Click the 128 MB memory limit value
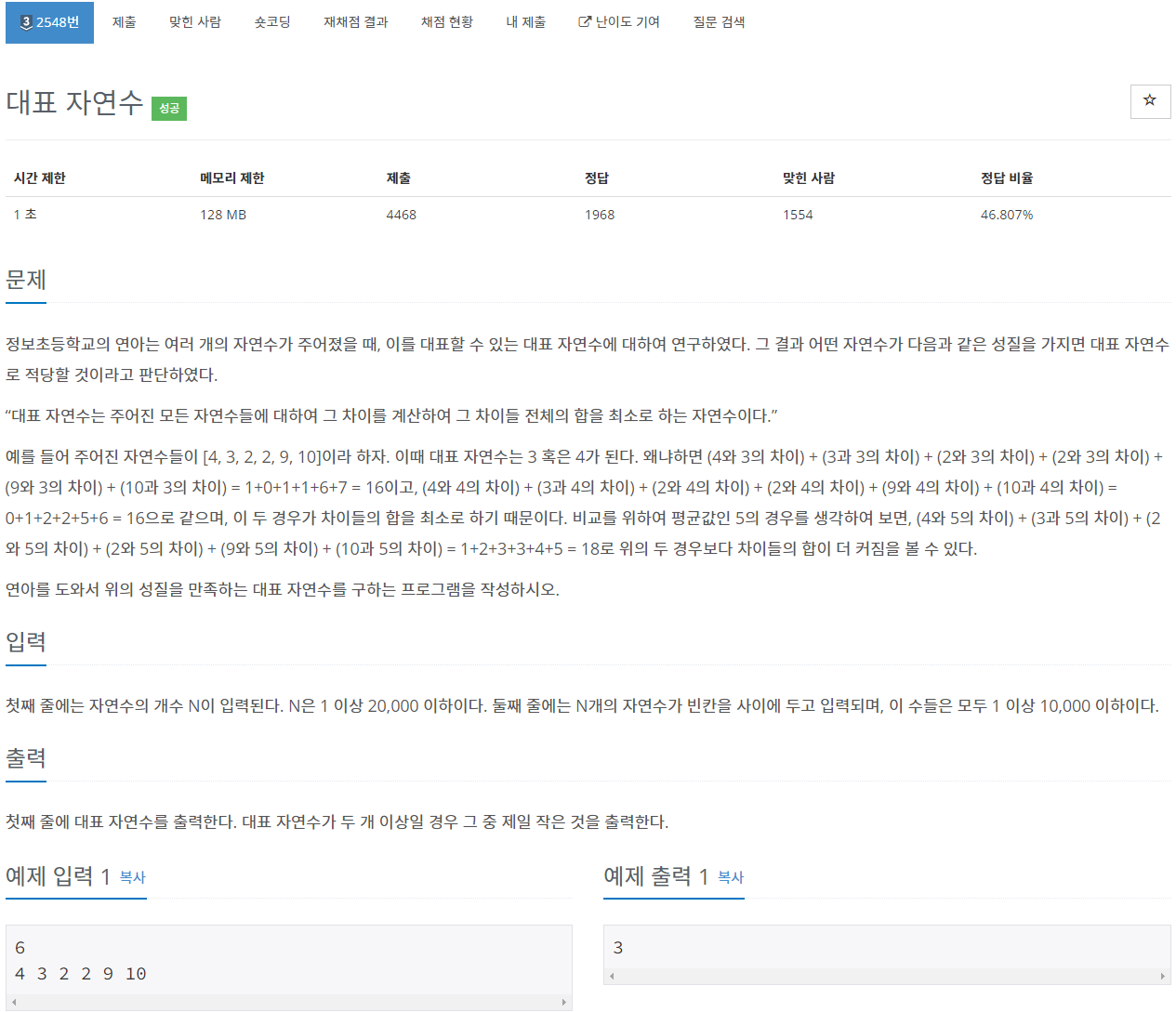1176x1012 pixels. (x=223, y=215)
